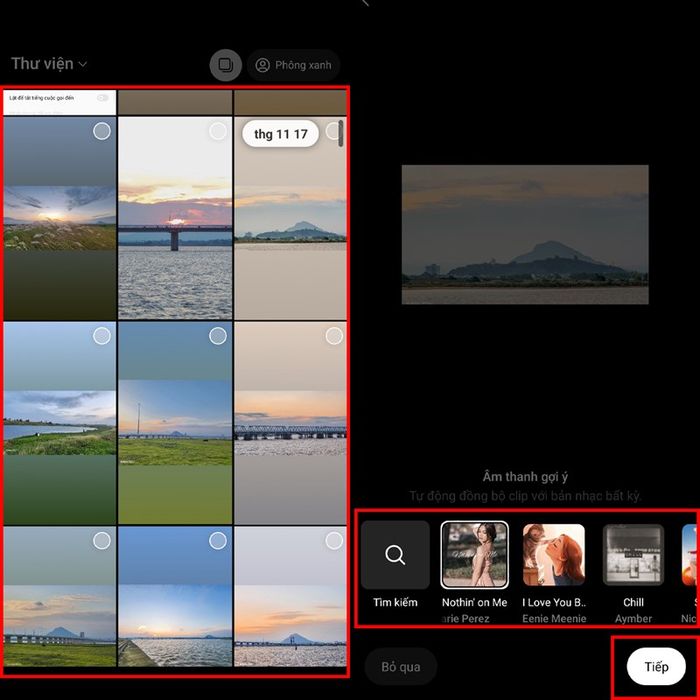Choose the I Love You B.. track
The height and width of the screenshot is (700, 700).
(x=554, y=572)
